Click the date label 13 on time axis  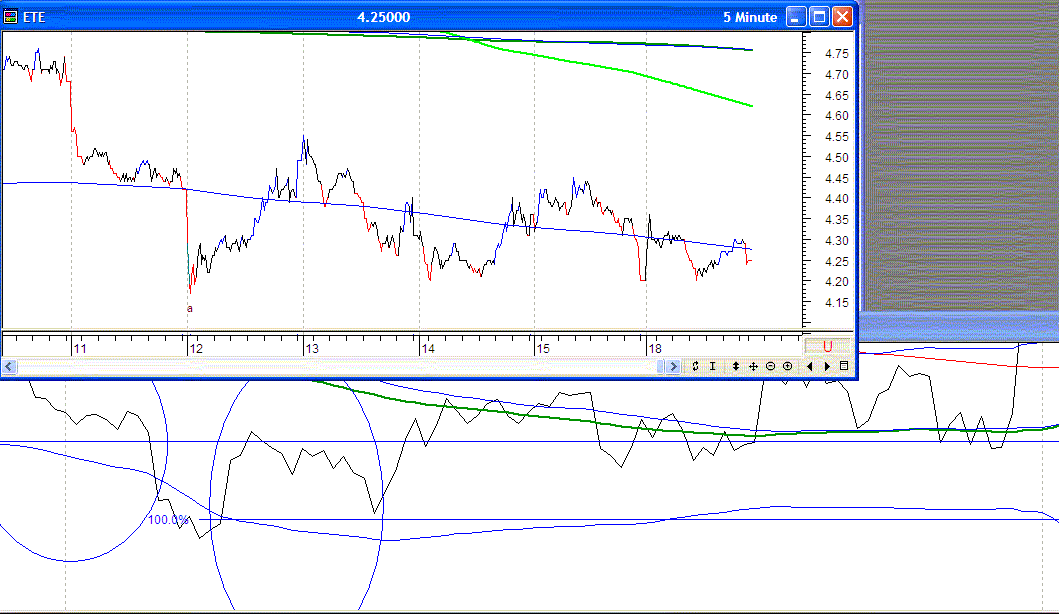(312, 349)
